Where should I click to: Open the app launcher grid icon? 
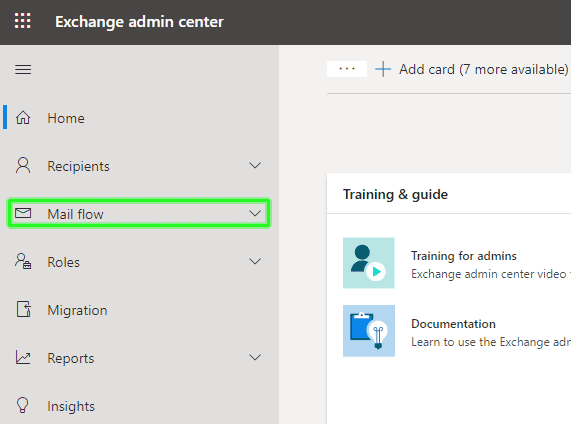[23, 21]
